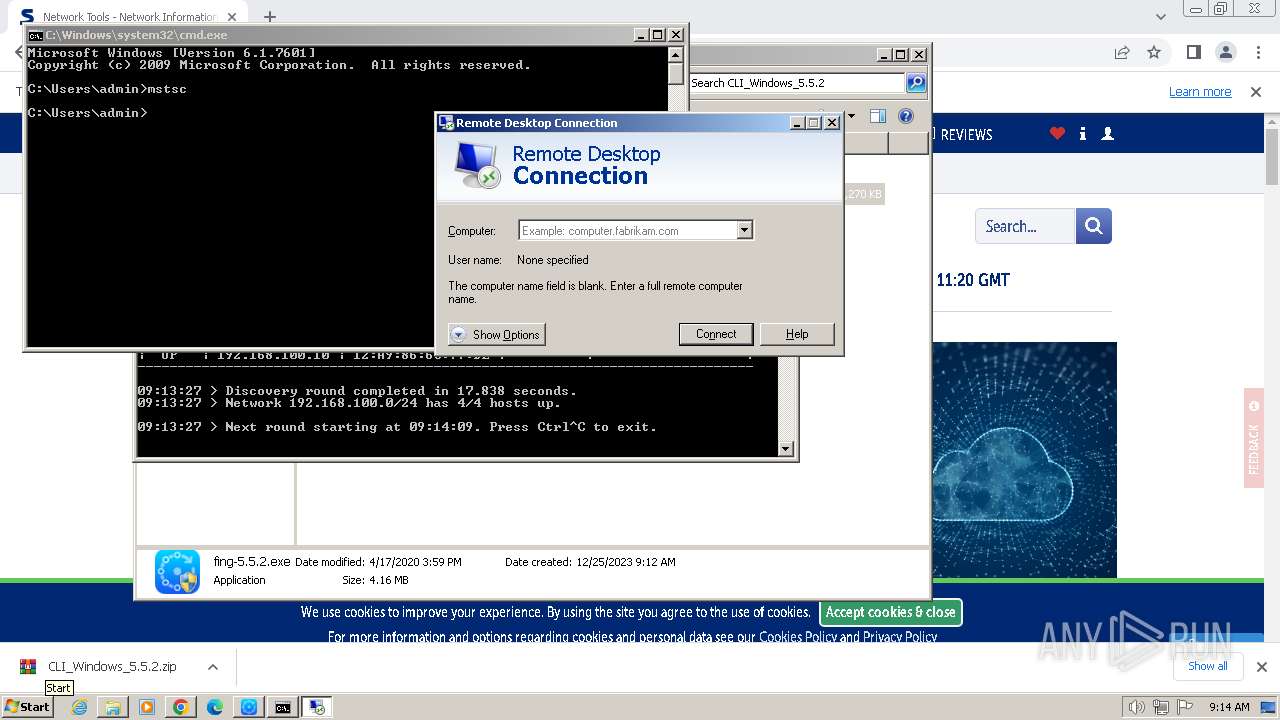The image size is (1280, 720).
Task: Open the Chrome side panel icon
Action: tap(1193, 52)
